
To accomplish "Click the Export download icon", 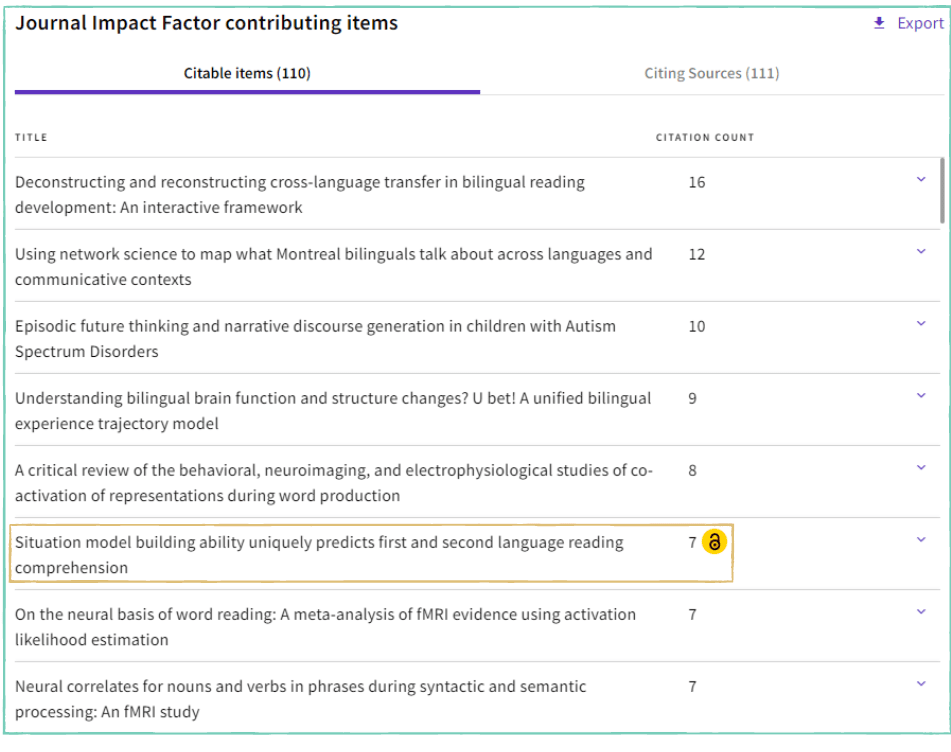I will point(879,23).
